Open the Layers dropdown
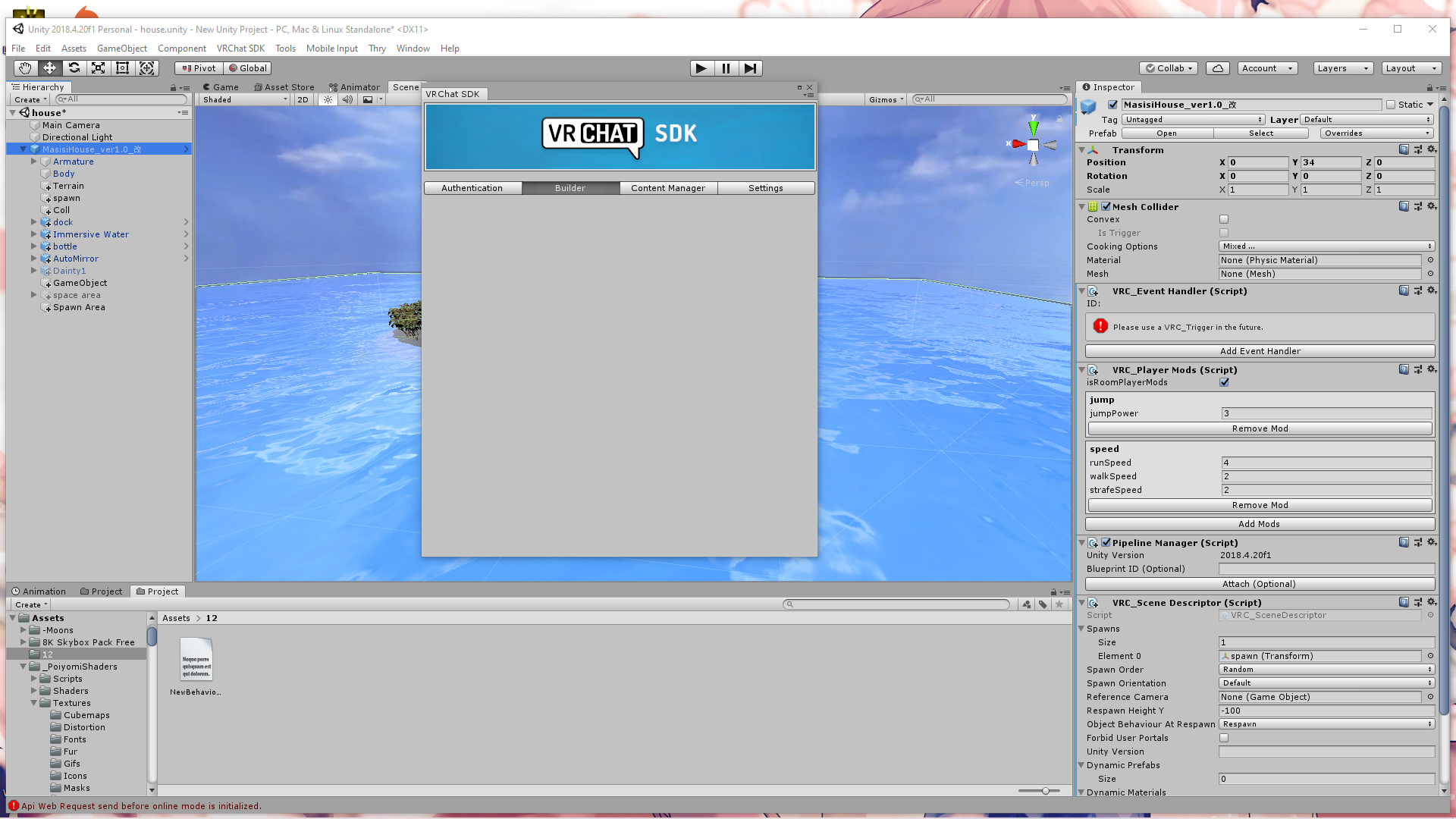 pyautogui.click(x=1343, y=68)
